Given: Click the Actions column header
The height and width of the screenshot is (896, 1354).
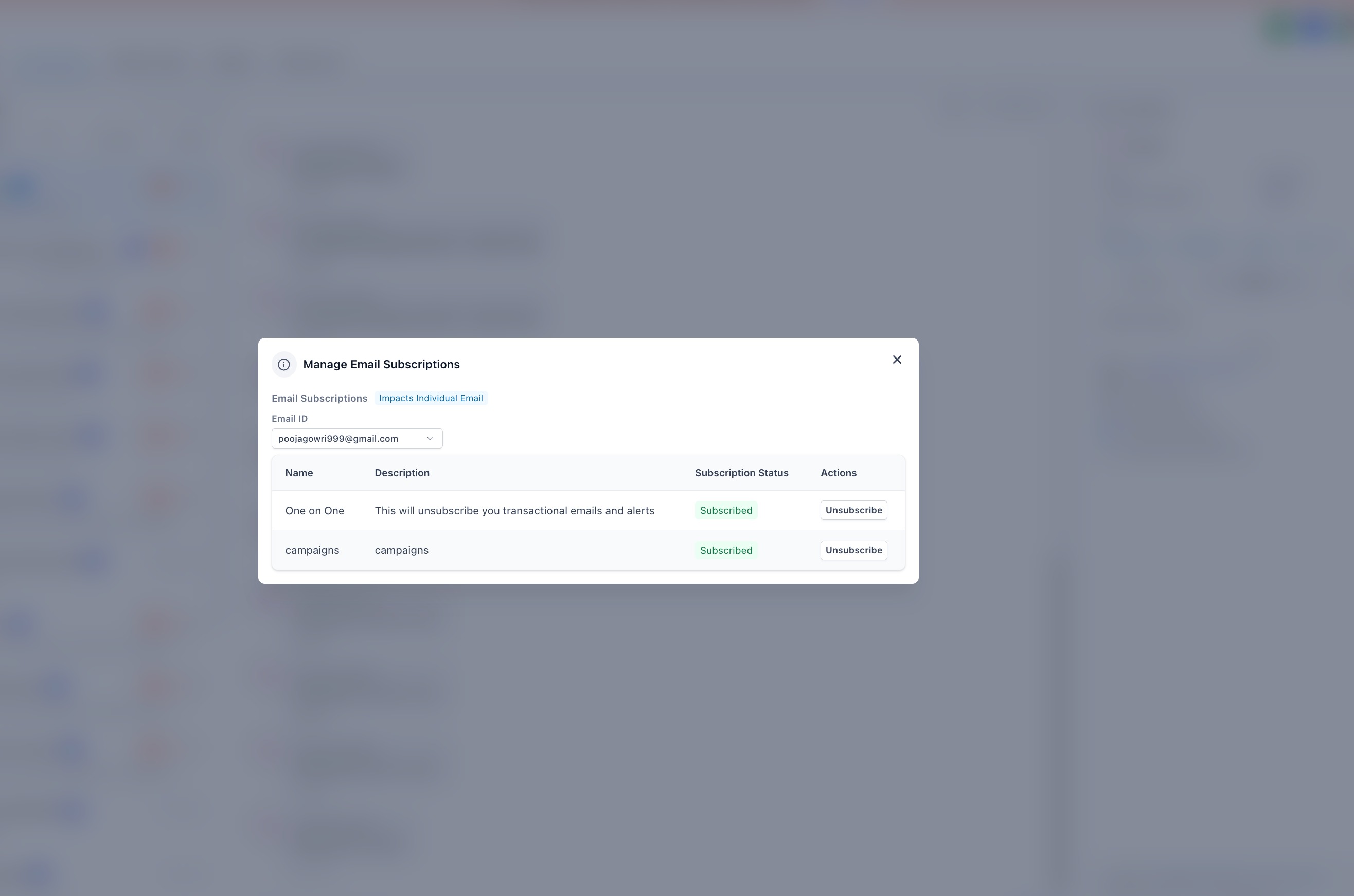Looking at the screenshot, I should (838, 473).
